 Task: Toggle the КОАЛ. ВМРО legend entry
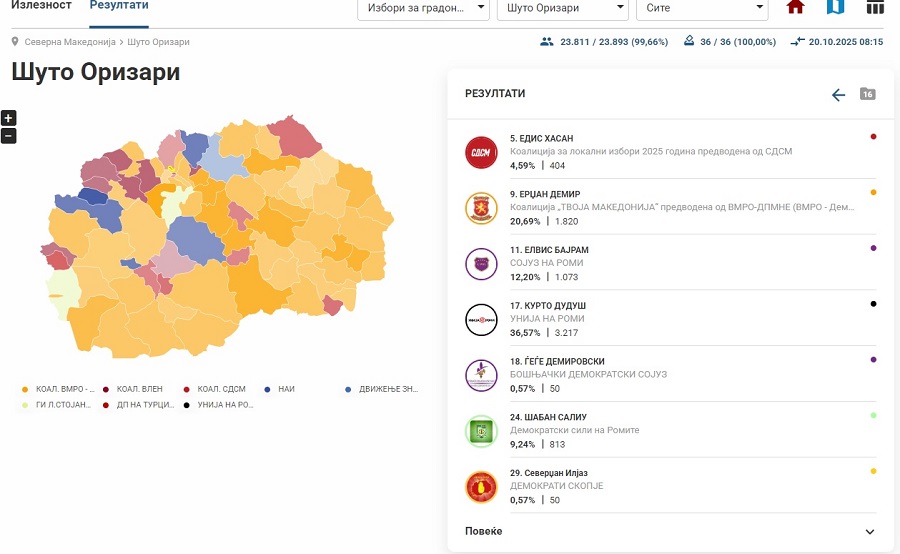click(x=59, y=389)
